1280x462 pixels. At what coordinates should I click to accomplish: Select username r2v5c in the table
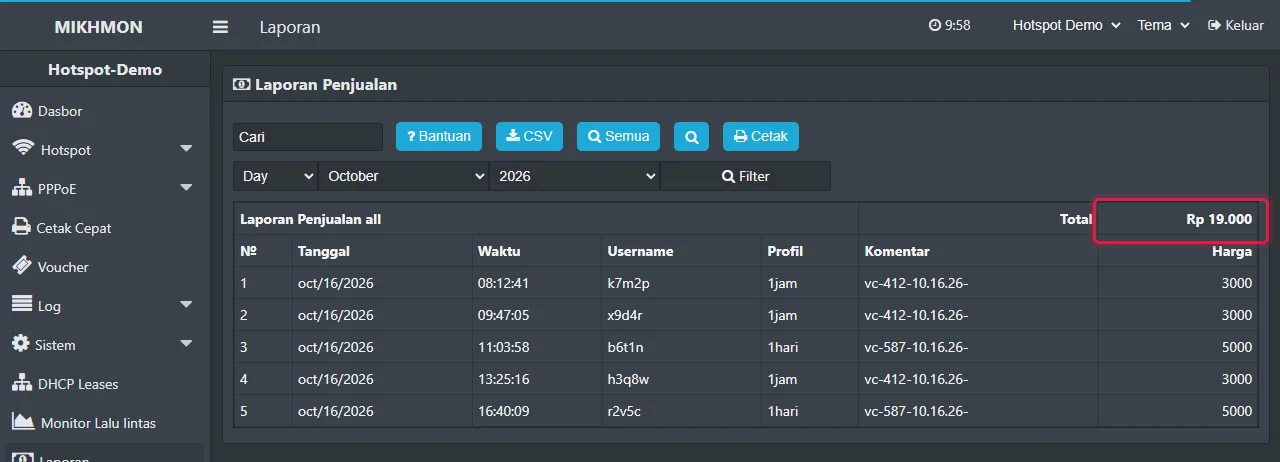pyautogui.click(x=624, y=411)
